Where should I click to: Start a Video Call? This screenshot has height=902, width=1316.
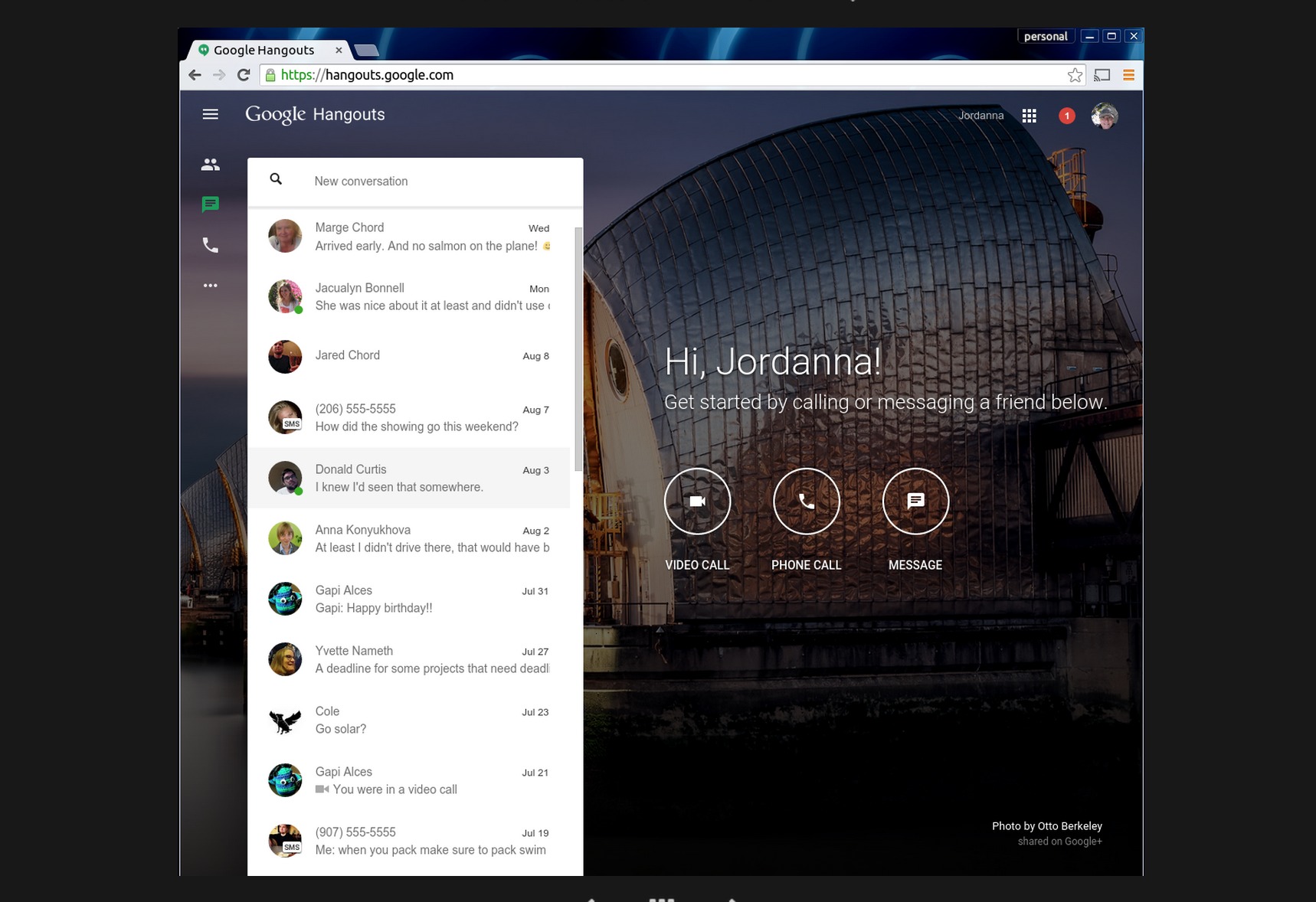coord(697,501)
